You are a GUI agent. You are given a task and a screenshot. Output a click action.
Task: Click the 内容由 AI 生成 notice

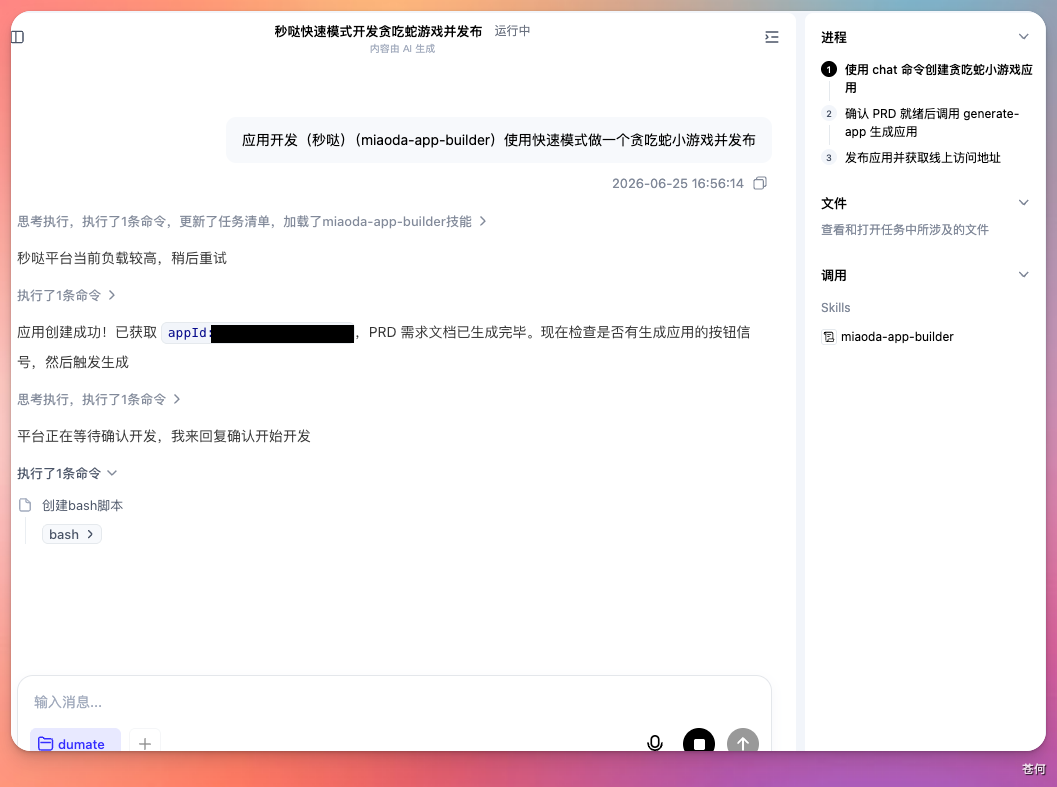pyautogui.click(x=402, y=49)
